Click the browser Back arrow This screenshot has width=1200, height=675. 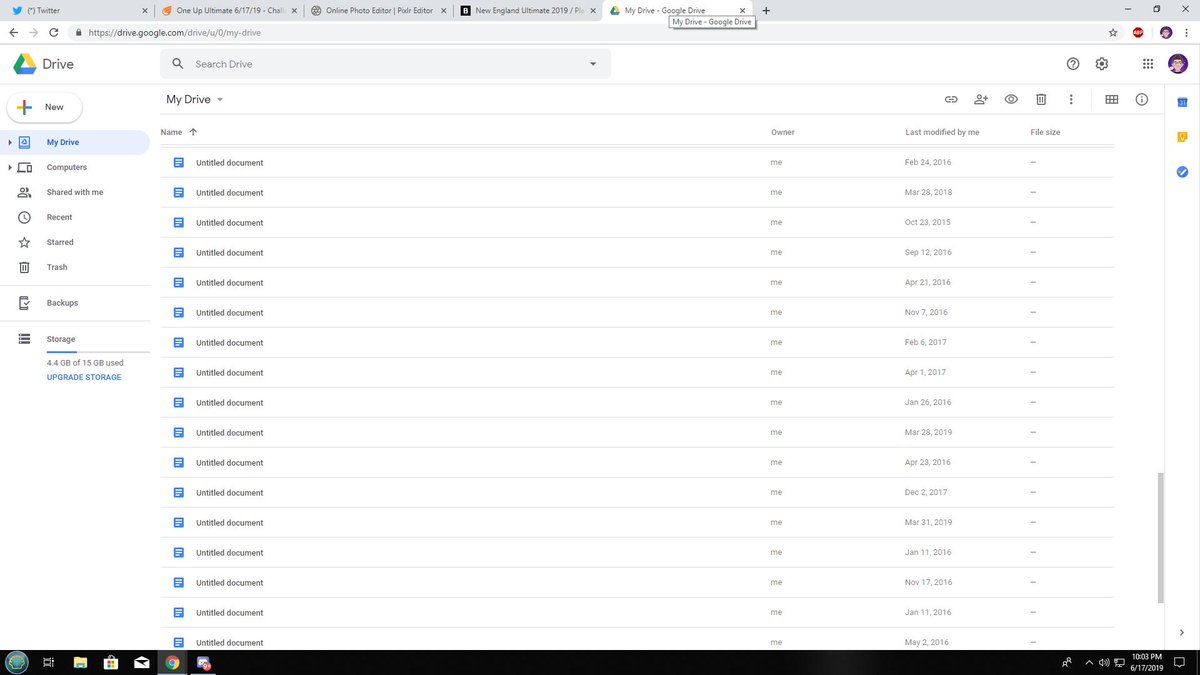point(13,32)
